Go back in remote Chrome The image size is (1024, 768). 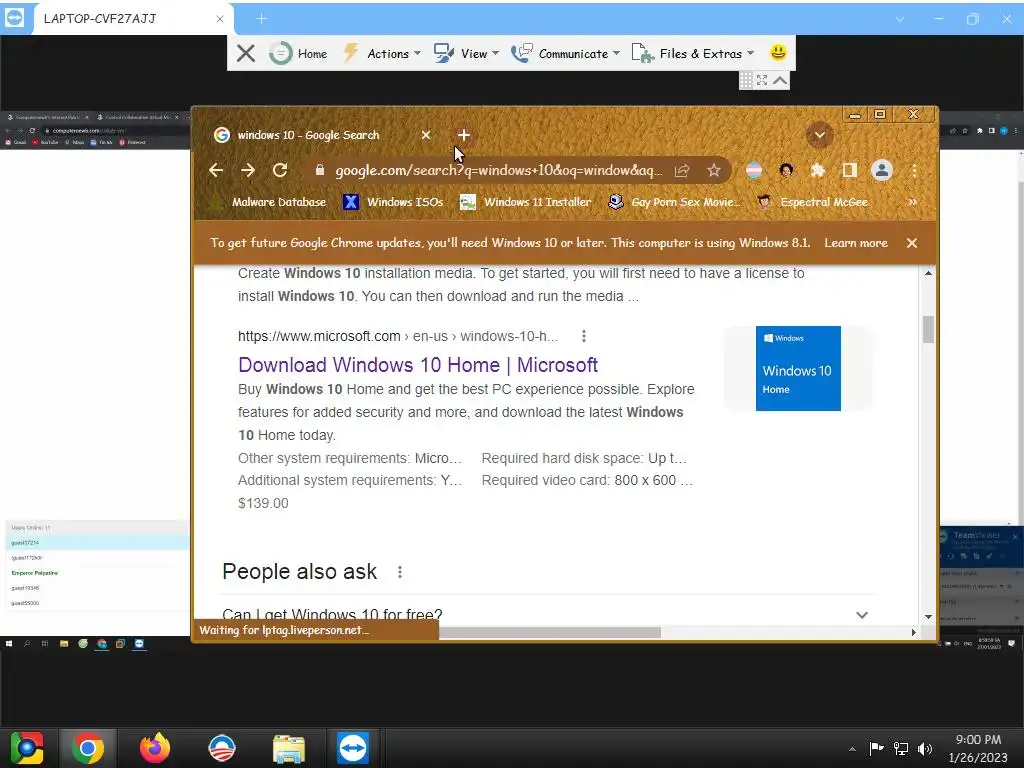tap(216, 170)
